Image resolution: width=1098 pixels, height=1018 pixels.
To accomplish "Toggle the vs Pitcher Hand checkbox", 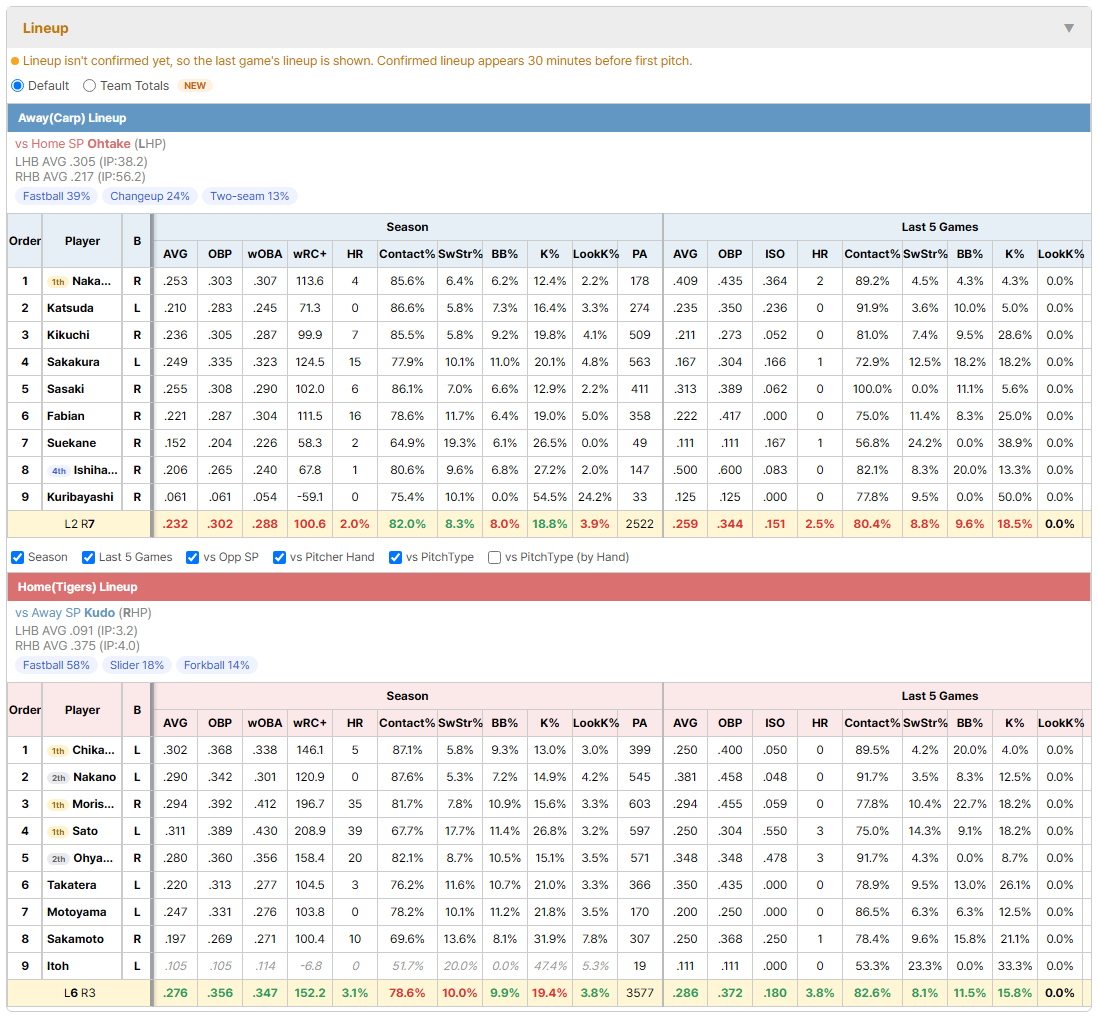I will pyautogui.click(x=279, y=557).
